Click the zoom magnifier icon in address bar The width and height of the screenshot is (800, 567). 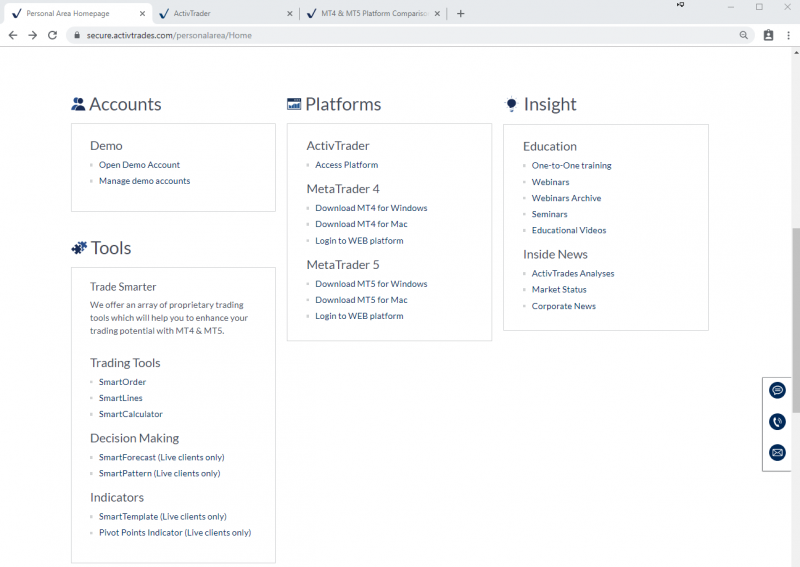[x=743, y=35]
